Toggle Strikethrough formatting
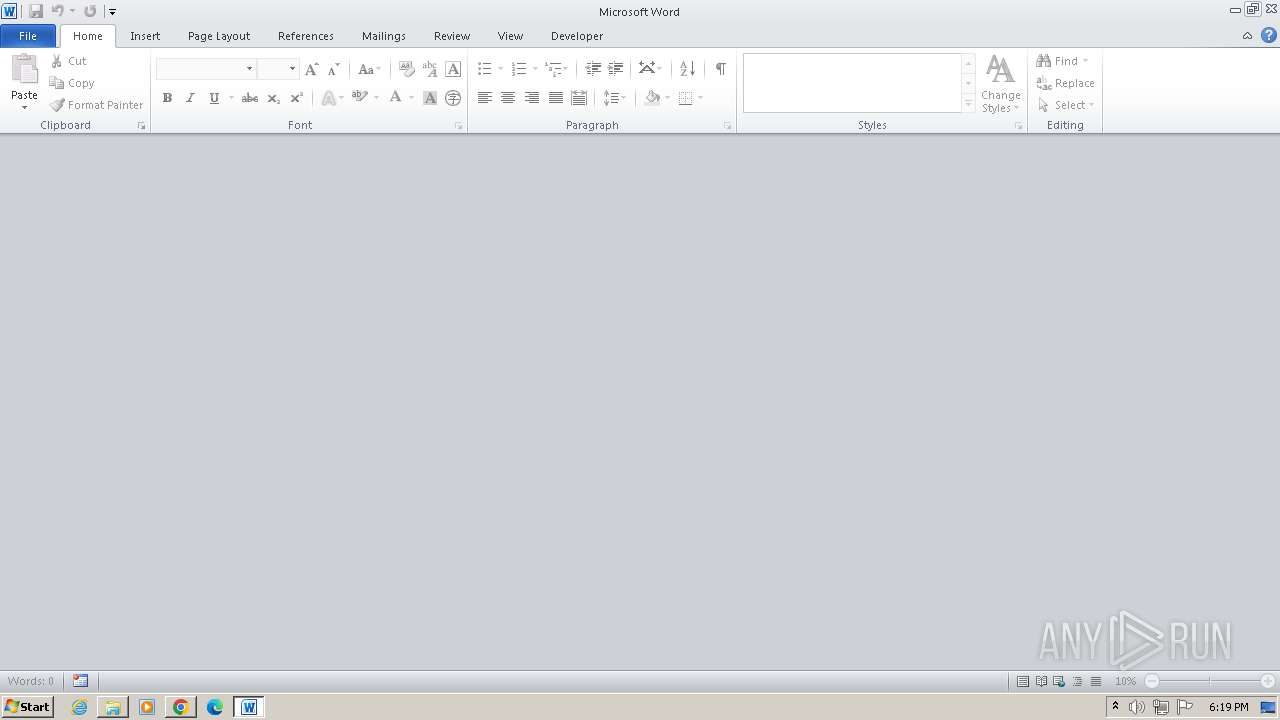The image size is (1280, 720). [x=250, y=98]
